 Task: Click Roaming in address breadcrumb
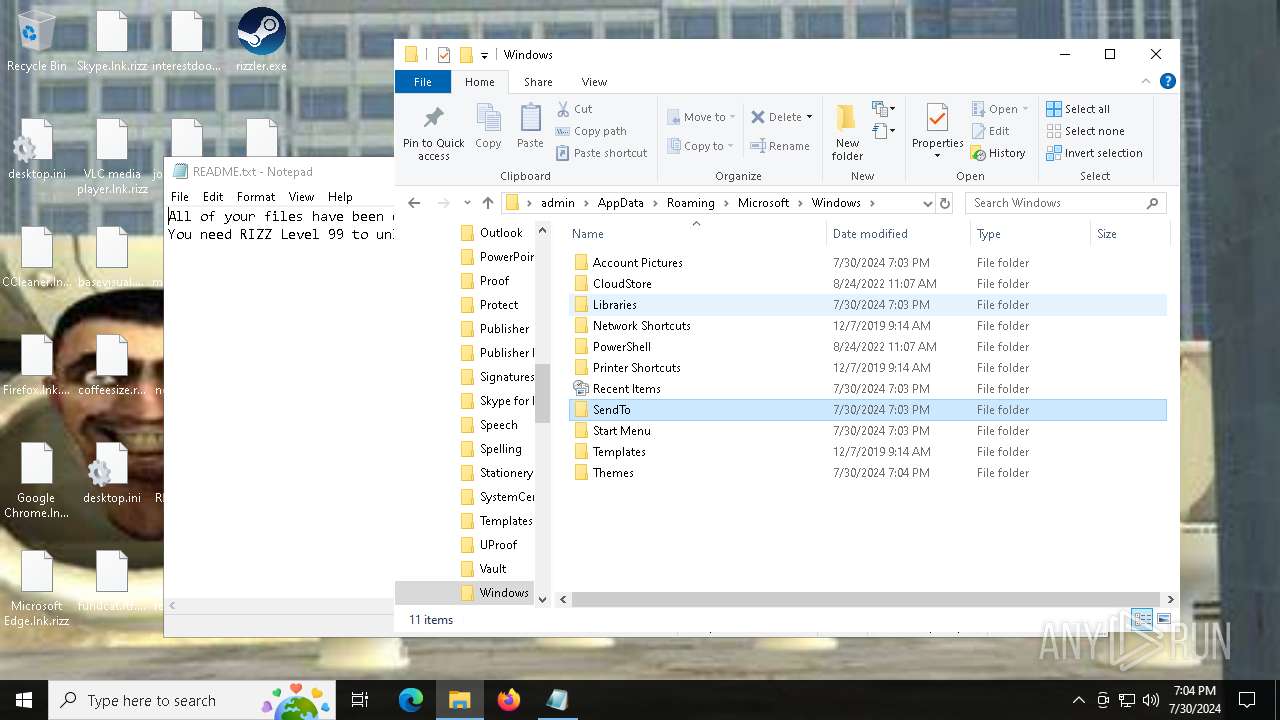[691, 203]
